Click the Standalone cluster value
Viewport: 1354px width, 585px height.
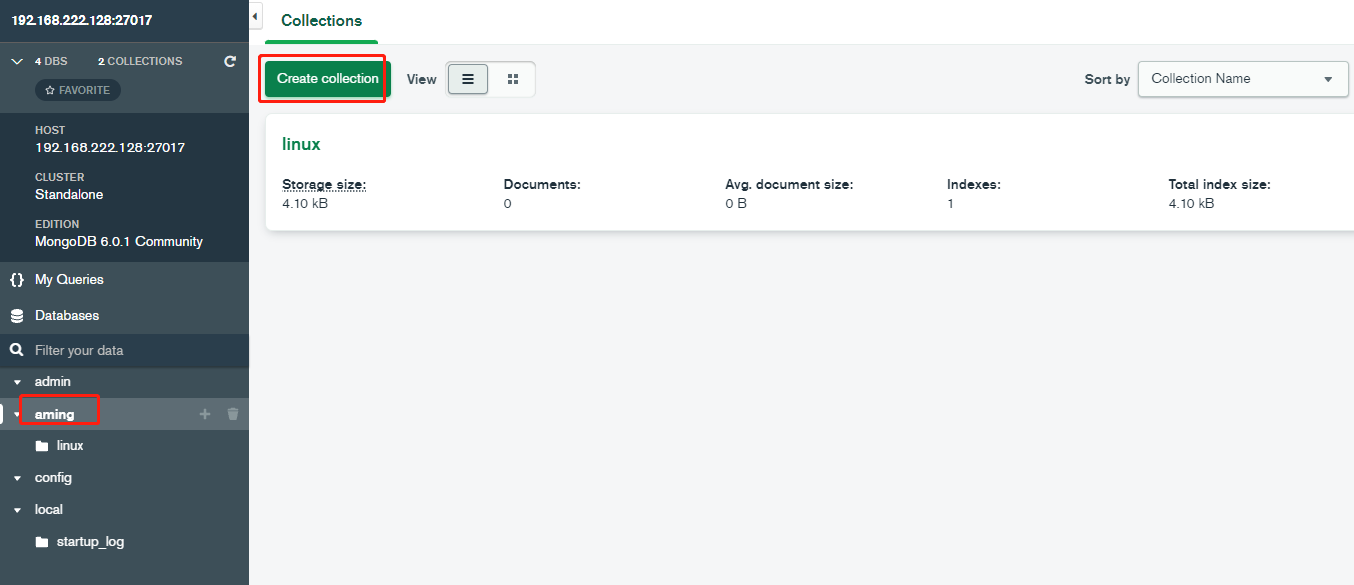[x=69, y=195]
